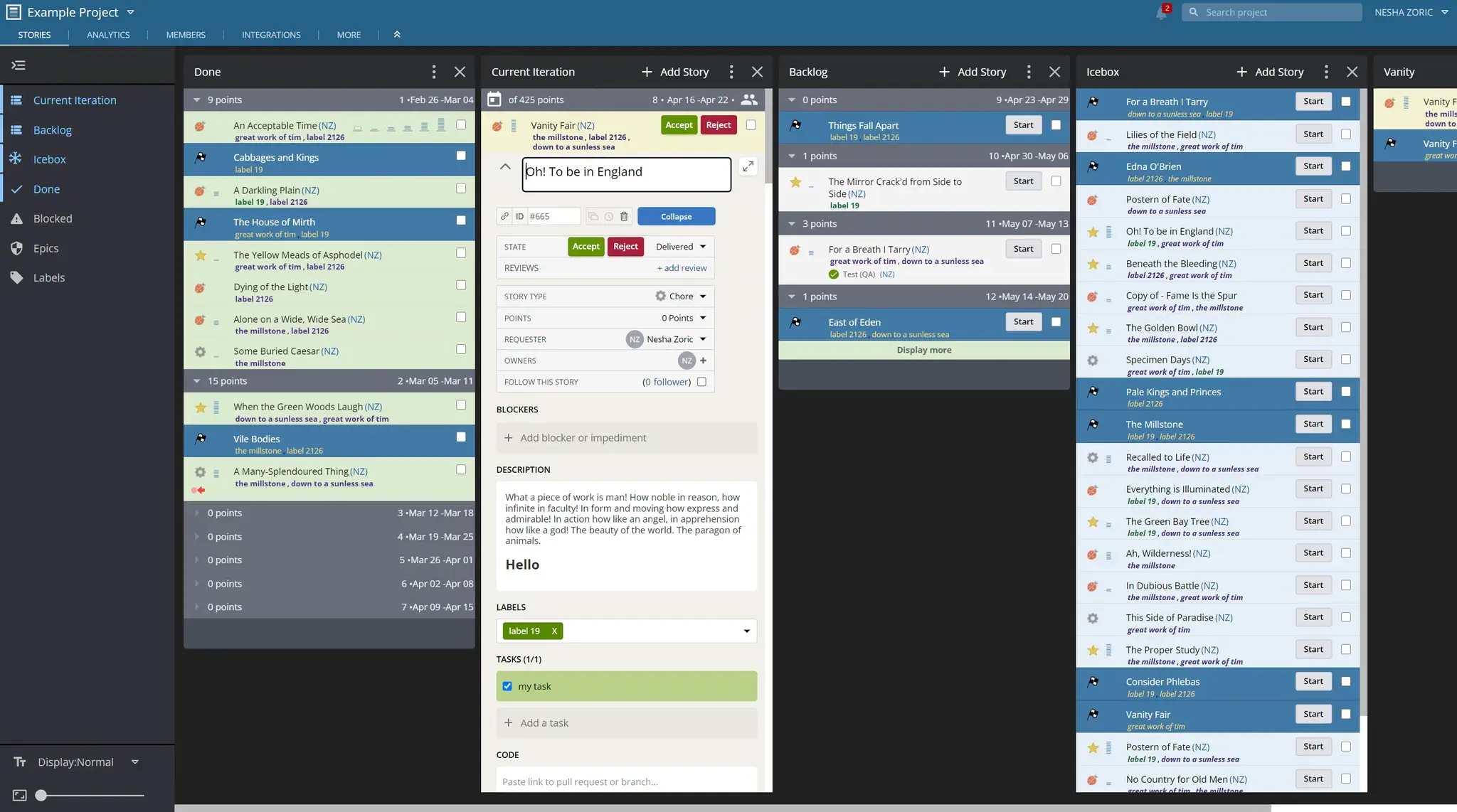Enable Follow This Story

(701, 382)
